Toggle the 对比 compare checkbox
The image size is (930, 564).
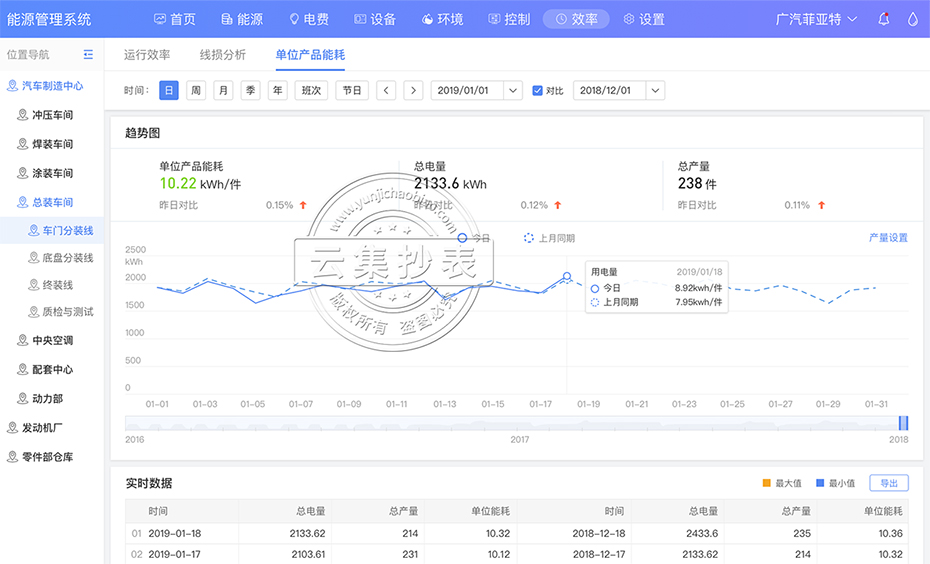[x=538, y=91]
